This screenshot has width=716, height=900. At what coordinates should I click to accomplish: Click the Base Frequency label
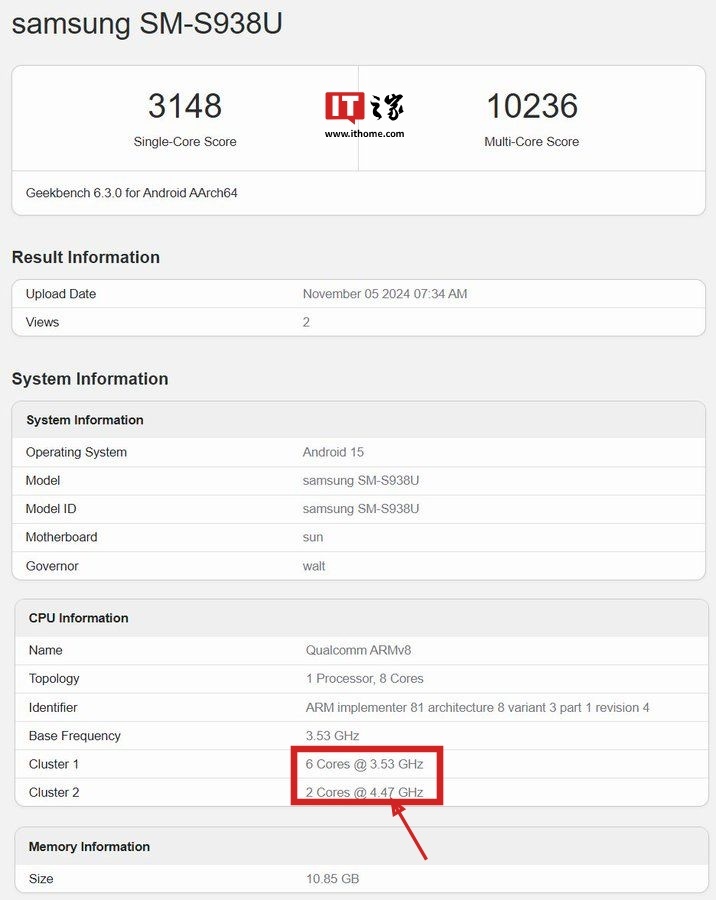[75, 736]
